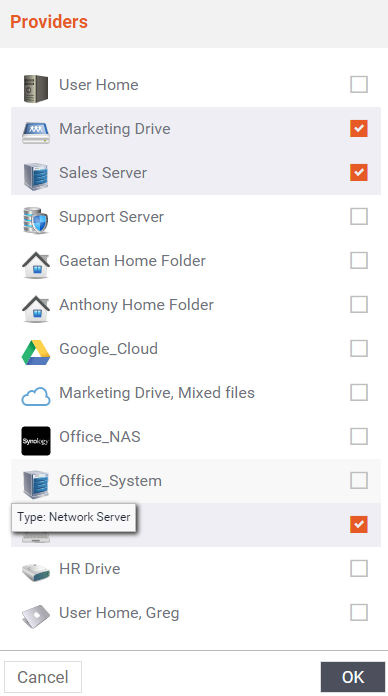The height and width of the screenshot is (696, 388).
Task: Select the Sales Server rack icon
Action: tap(36, 176)
